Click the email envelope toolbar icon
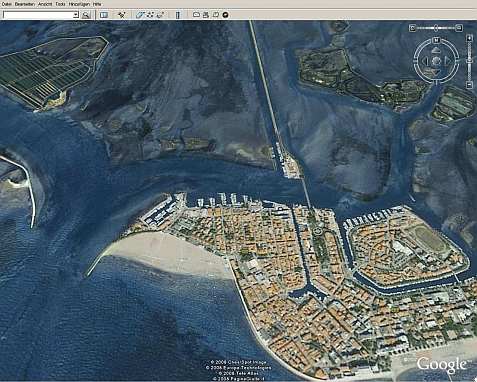Viewport: 477px width, 382px height. [x=196, y=15]
